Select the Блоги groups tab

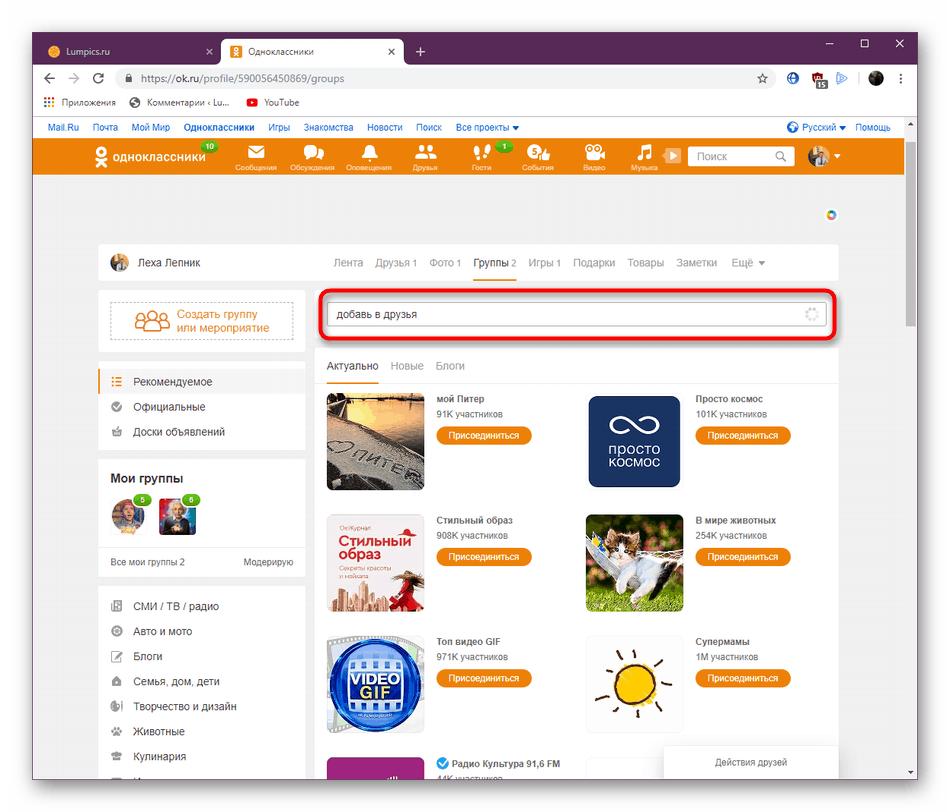[x=450, y=366]
